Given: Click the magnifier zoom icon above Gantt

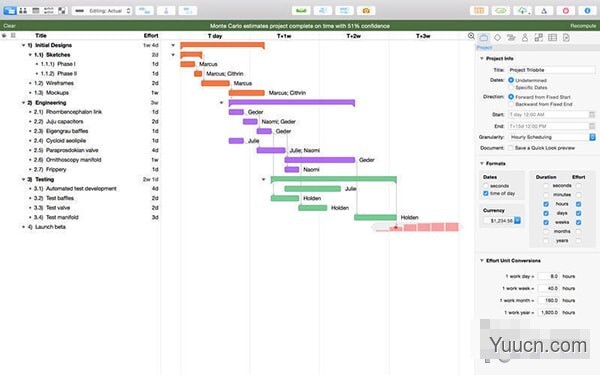Looking at the screenshot, I should click(471, 36).
